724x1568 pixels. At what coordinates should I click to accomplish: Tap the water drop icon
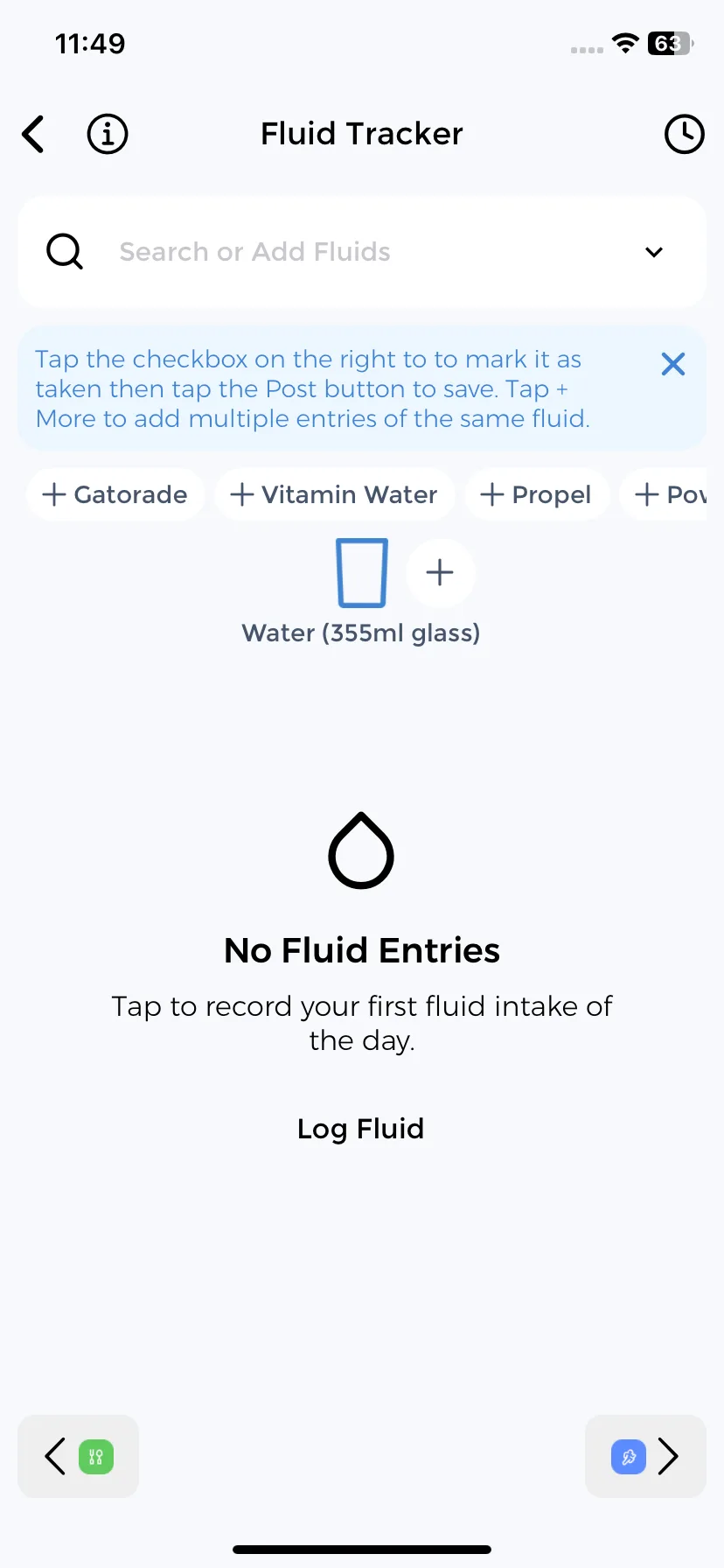click(361, 850)
